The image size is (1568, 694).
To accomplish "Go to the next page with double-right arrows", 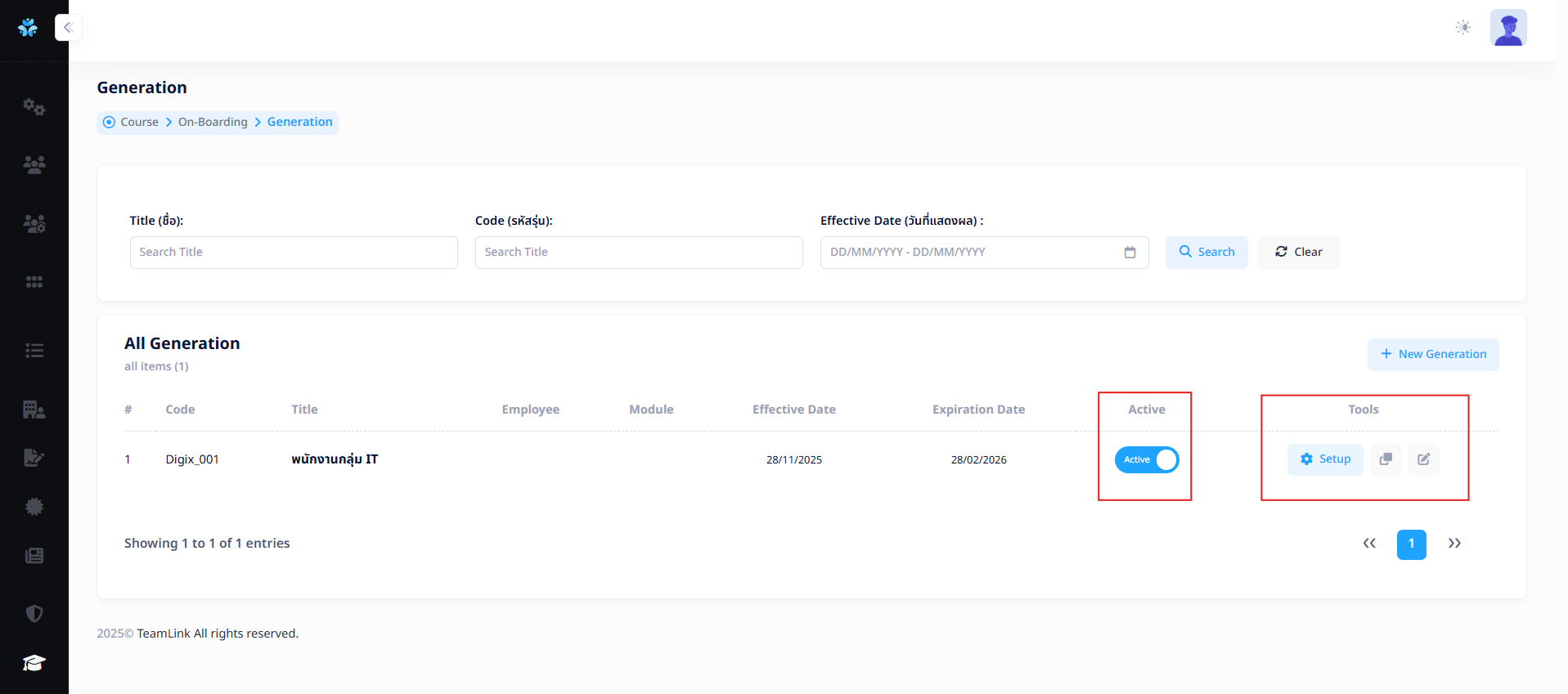I will [x=1453, y=544].
